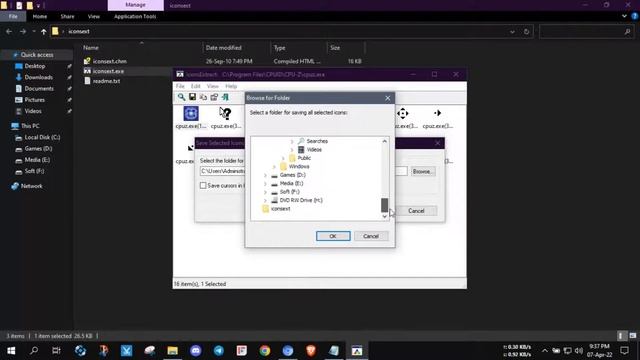The width and height of the screenshot is (640, 360).
Task: Click the tree scrollbar down arrow
Action: coord(384,216)
